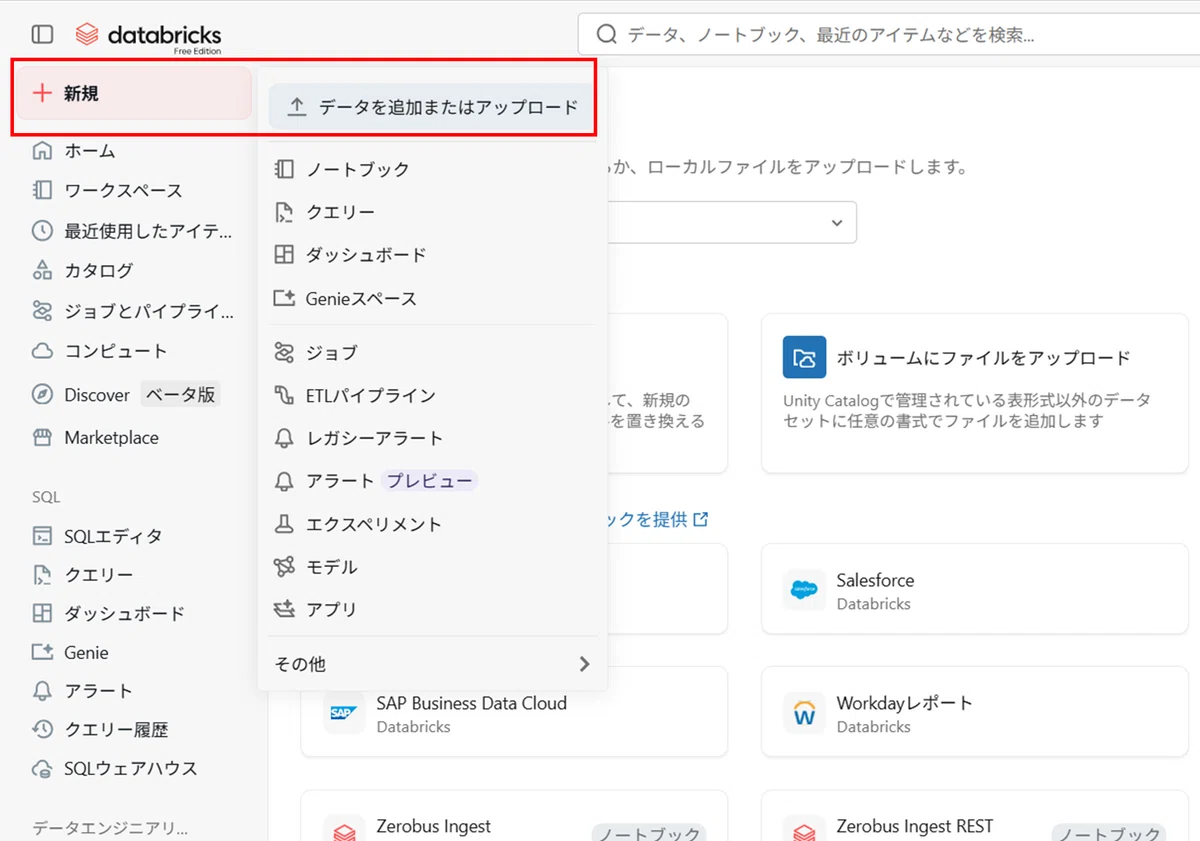This screenshot has height=841, width=1200.
Task: Choose クエリー in the new menu
Action: (433, 212)
